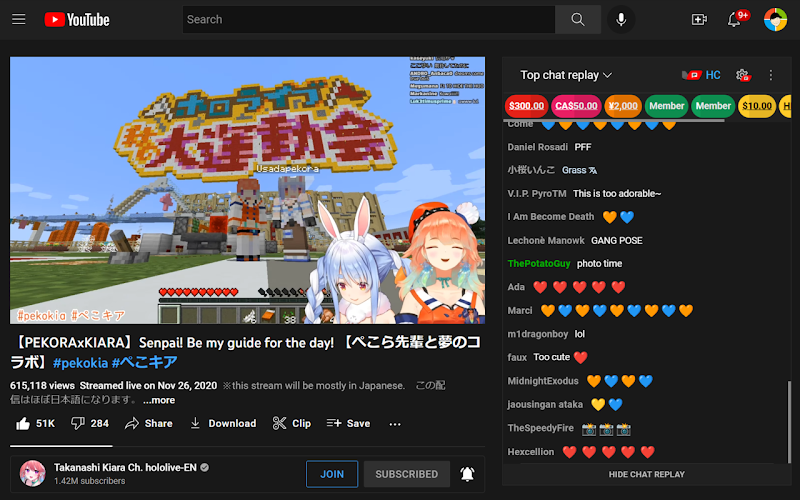Open the CA$50.00 Super Chat chip
Viewport: 800px width, 500px height.
[x=576, y=106]
